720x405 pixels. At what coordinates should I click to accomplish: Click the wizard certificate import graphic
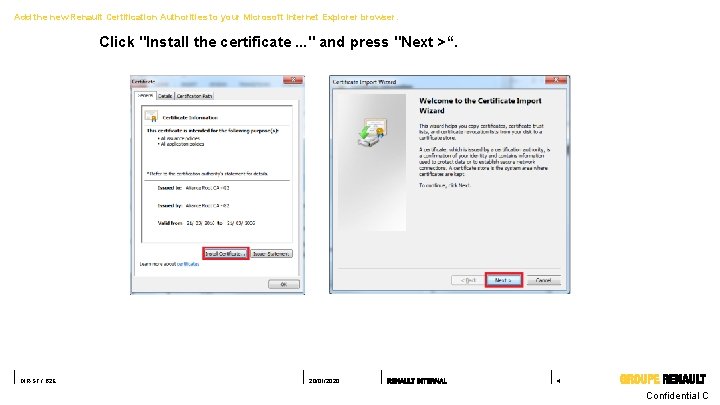click(x=371, y=132)
